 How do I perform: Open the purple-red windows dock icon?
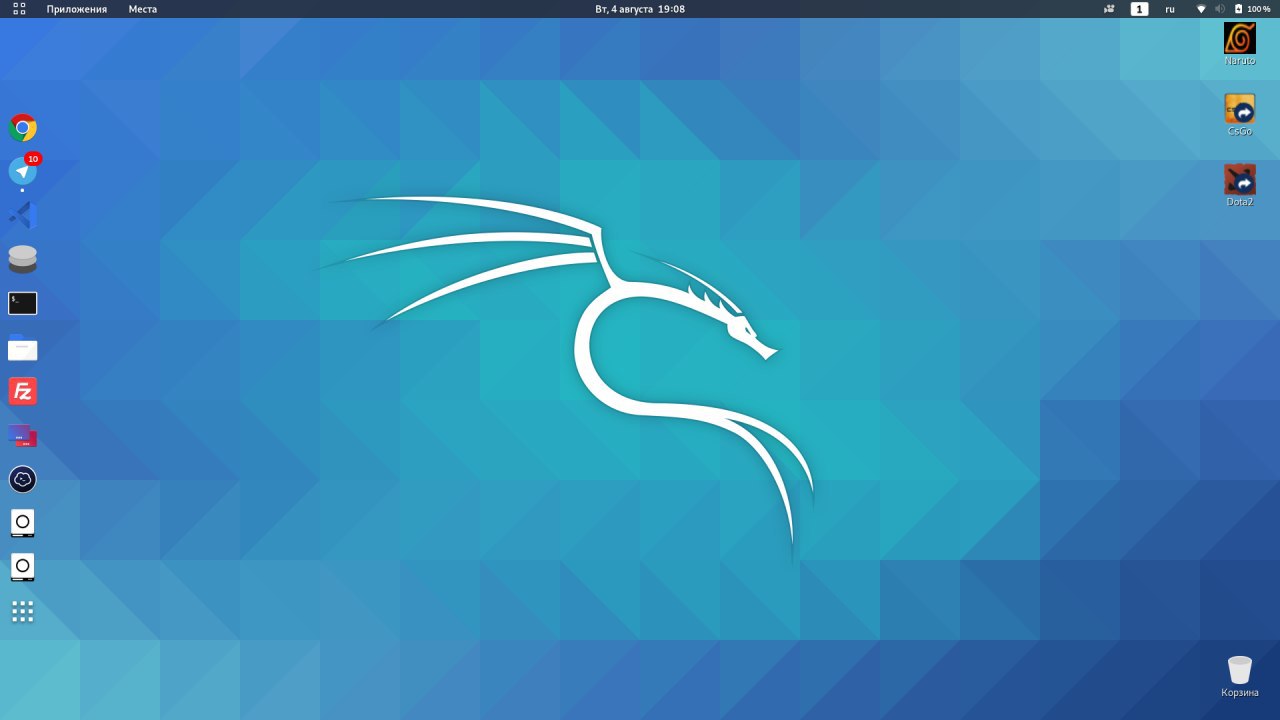(23, 435)
